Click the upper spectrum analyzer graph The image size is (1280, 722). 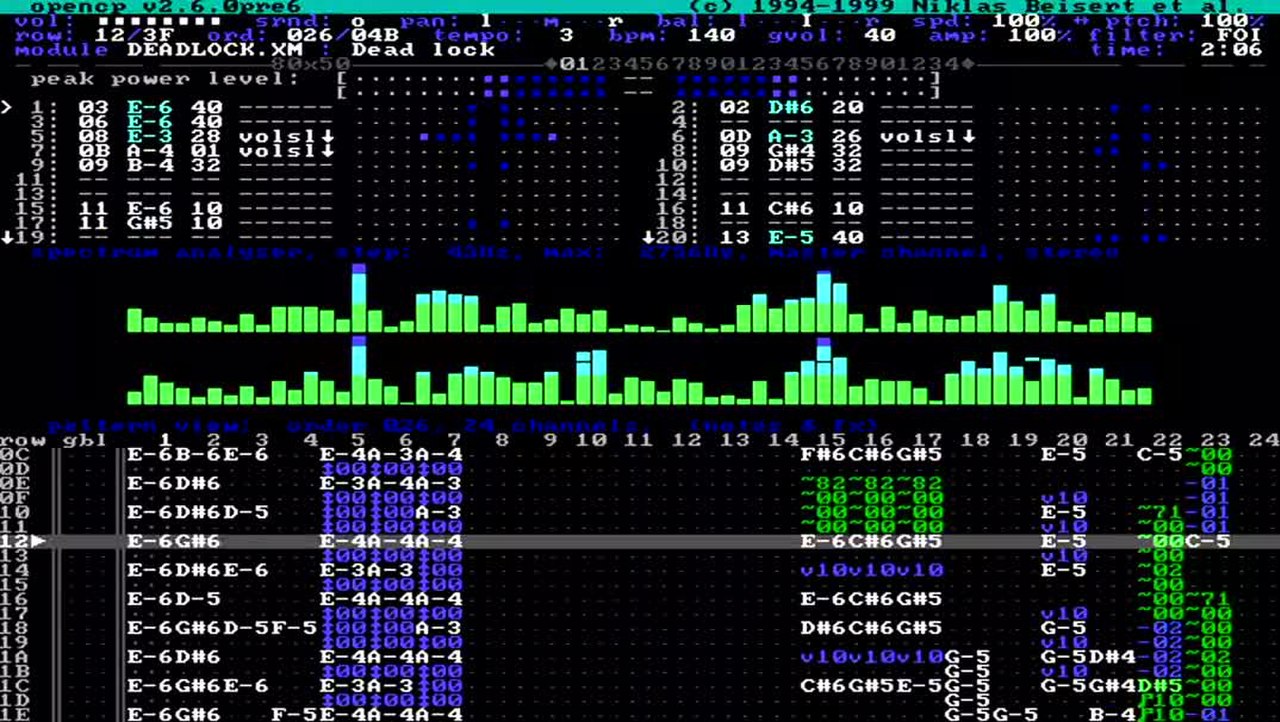click(639, 298)
